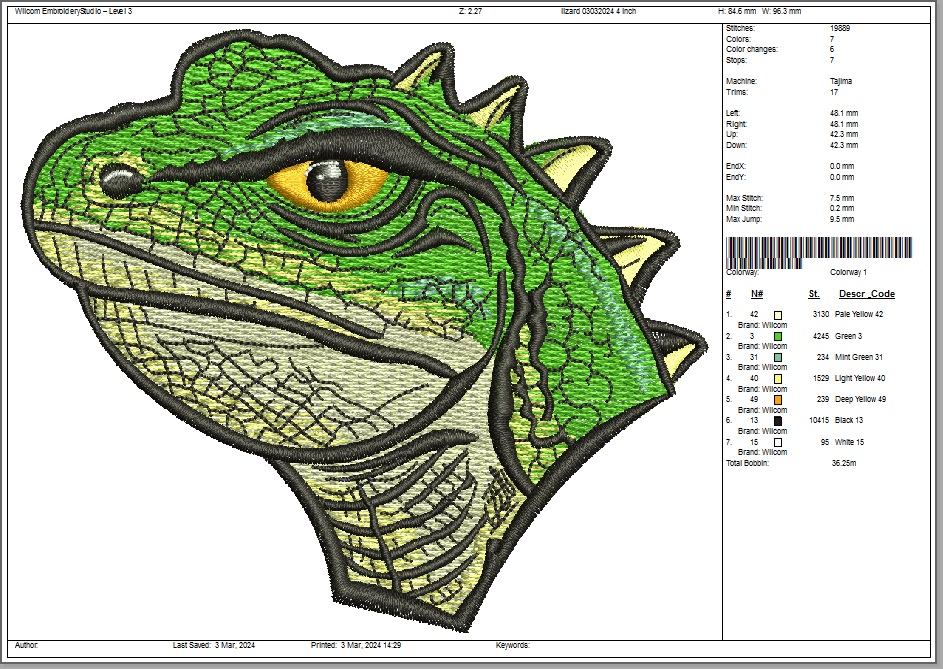Viewport: 943px width, 669px height.
Task: Click the 'Author:' field in the footer
Action: click(x=27, y=646)
